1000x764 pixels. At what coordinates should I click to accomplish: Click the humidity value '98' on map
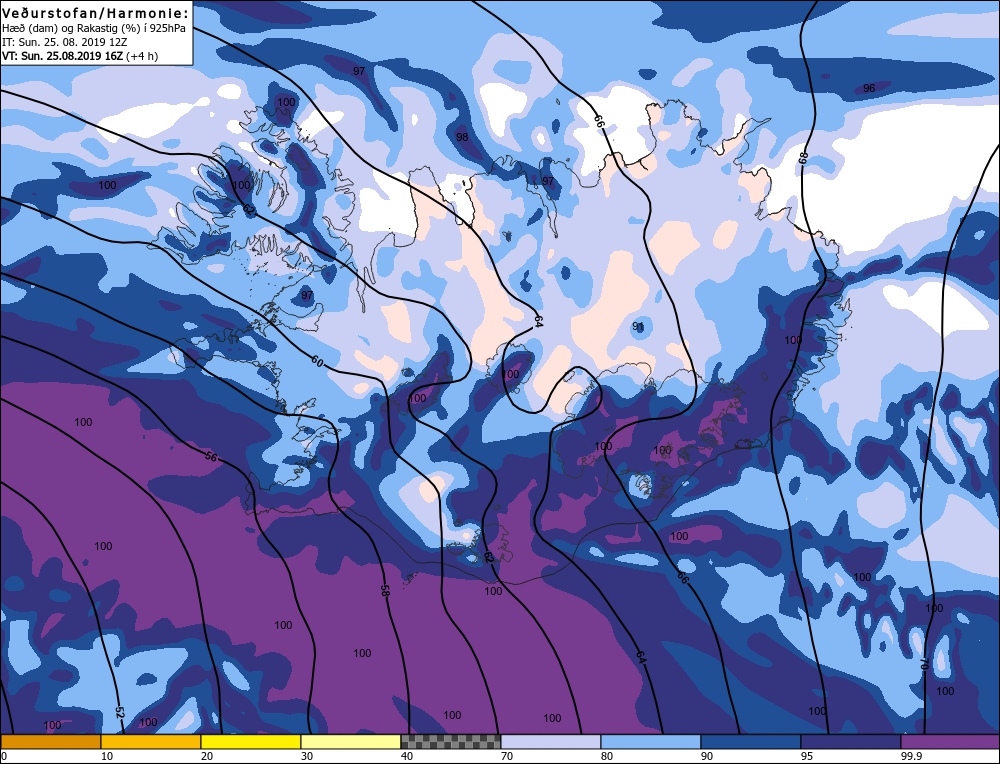pos(462,137)
